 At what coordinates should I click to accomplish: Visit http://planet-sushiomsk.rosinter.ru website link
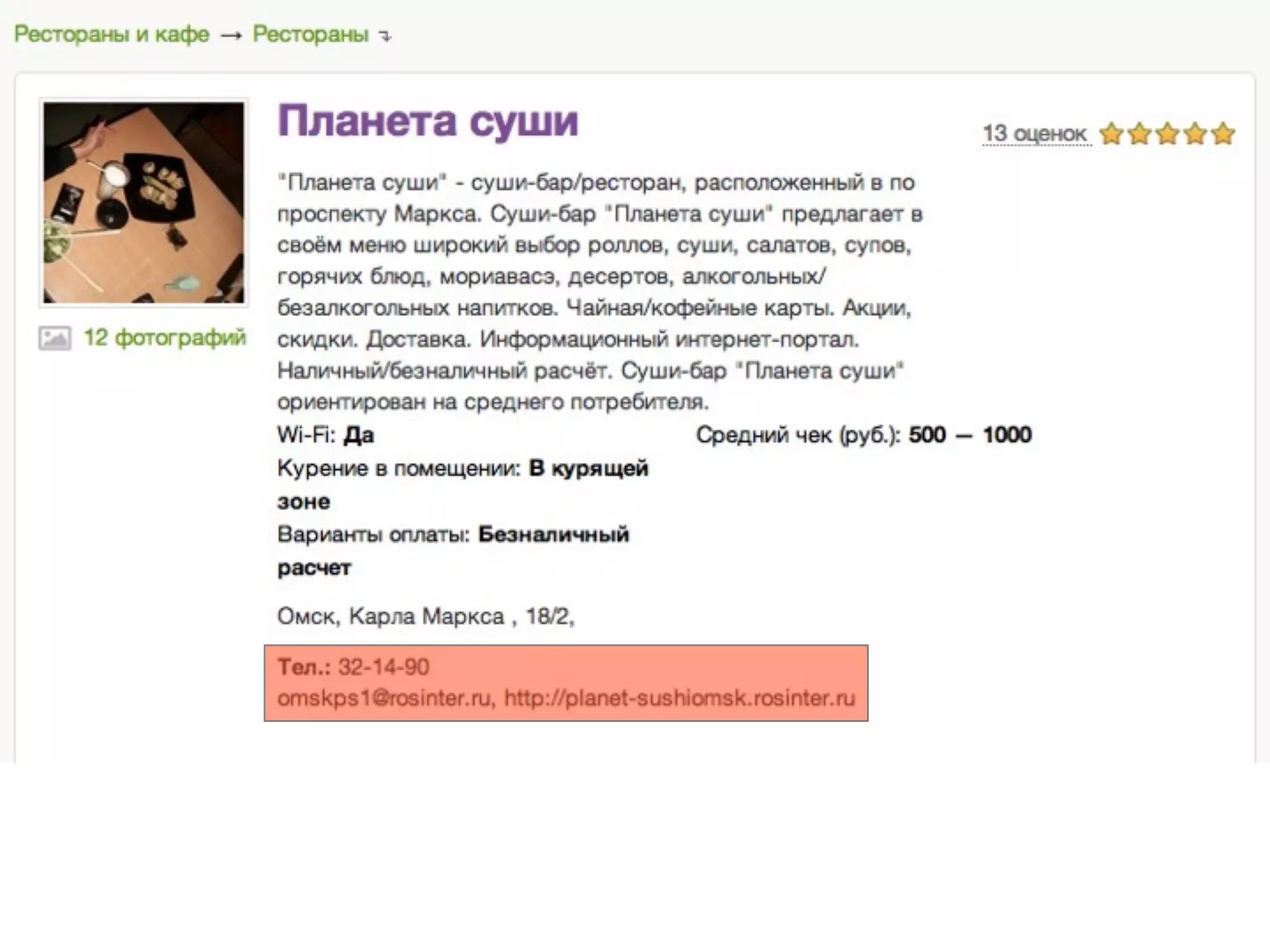(x=680, y=699)
